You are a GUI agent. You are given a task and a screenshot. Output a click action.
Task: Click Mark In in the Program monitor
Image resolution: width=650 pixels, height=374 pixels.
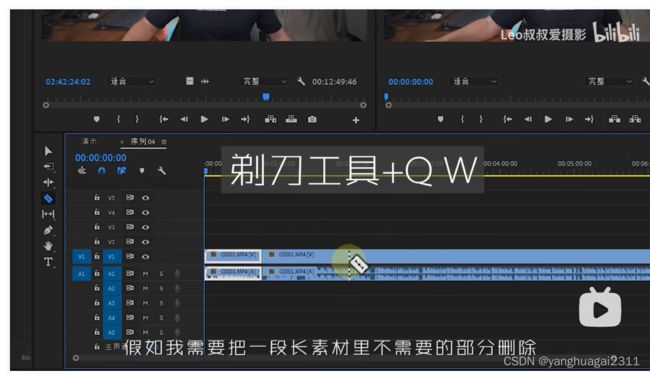(x=462, y=119)
